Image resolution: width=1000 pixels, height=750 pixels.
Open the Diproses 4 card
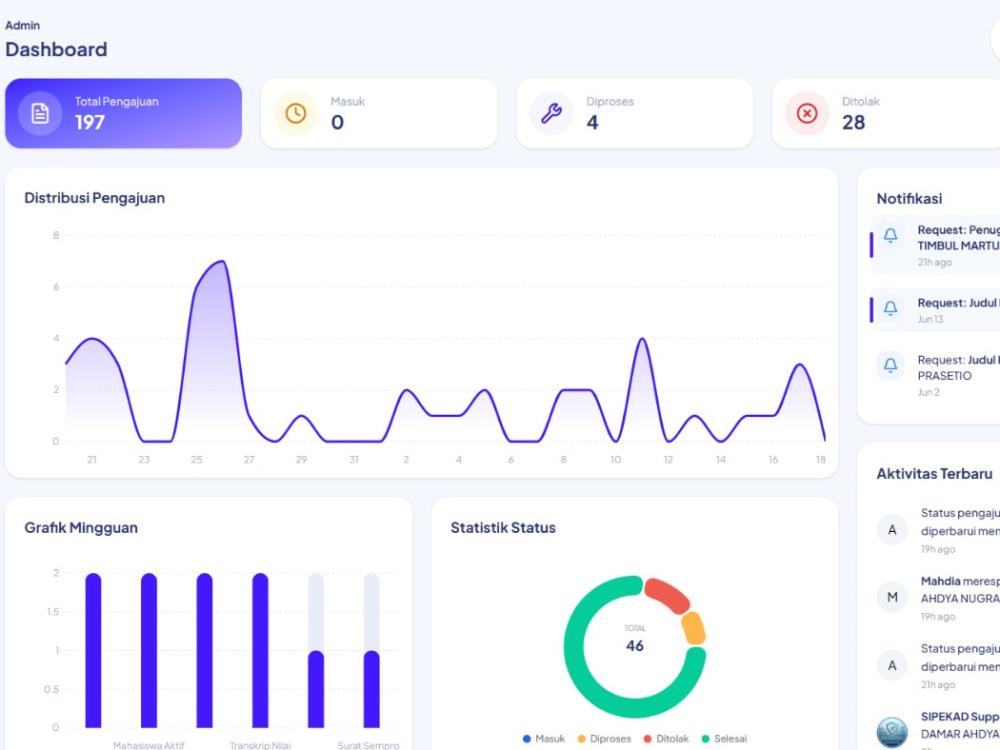pos(635,114)
